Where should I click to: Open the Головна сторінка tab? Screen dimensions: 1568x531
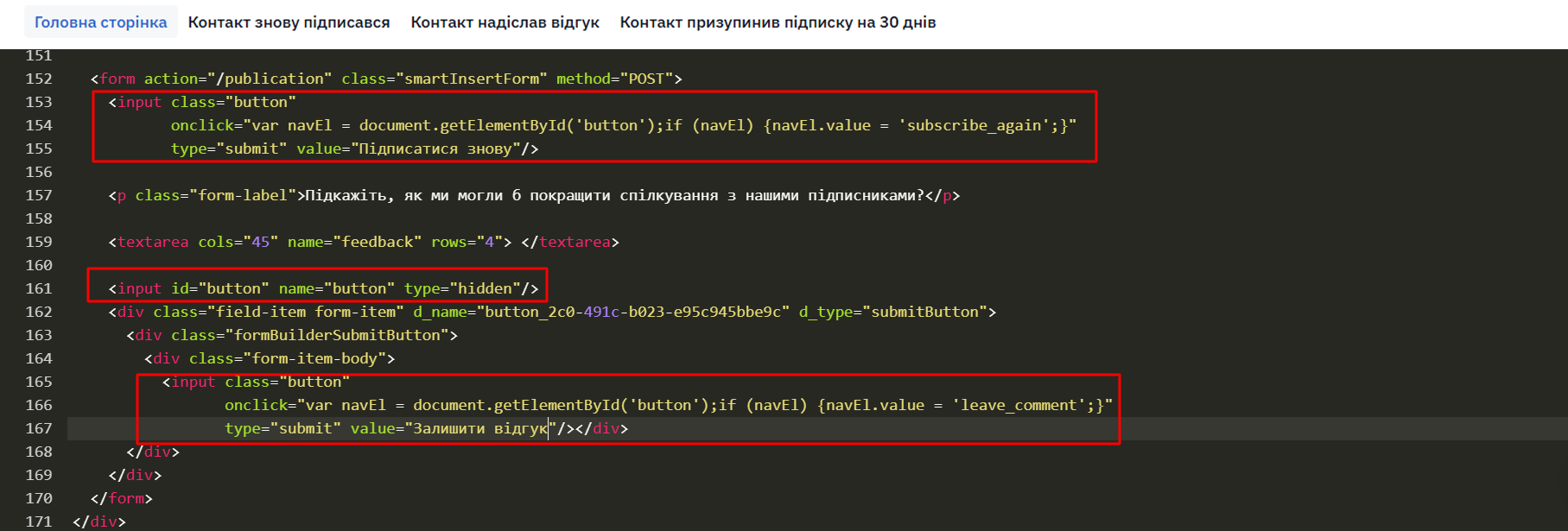(100, 22)
